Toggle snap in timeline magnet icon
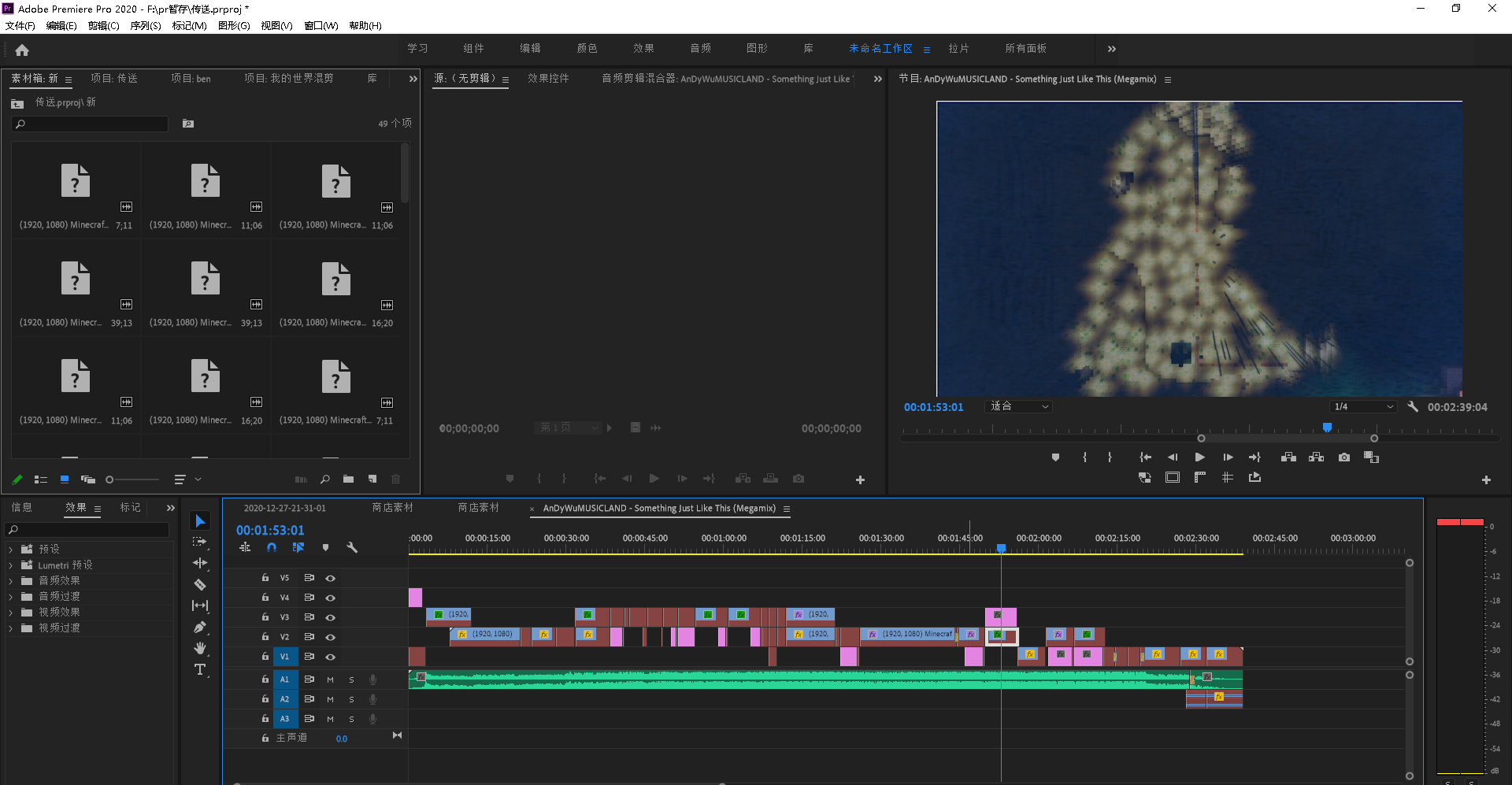This screenshot has height=785, width=1512. tap(272, 547)
